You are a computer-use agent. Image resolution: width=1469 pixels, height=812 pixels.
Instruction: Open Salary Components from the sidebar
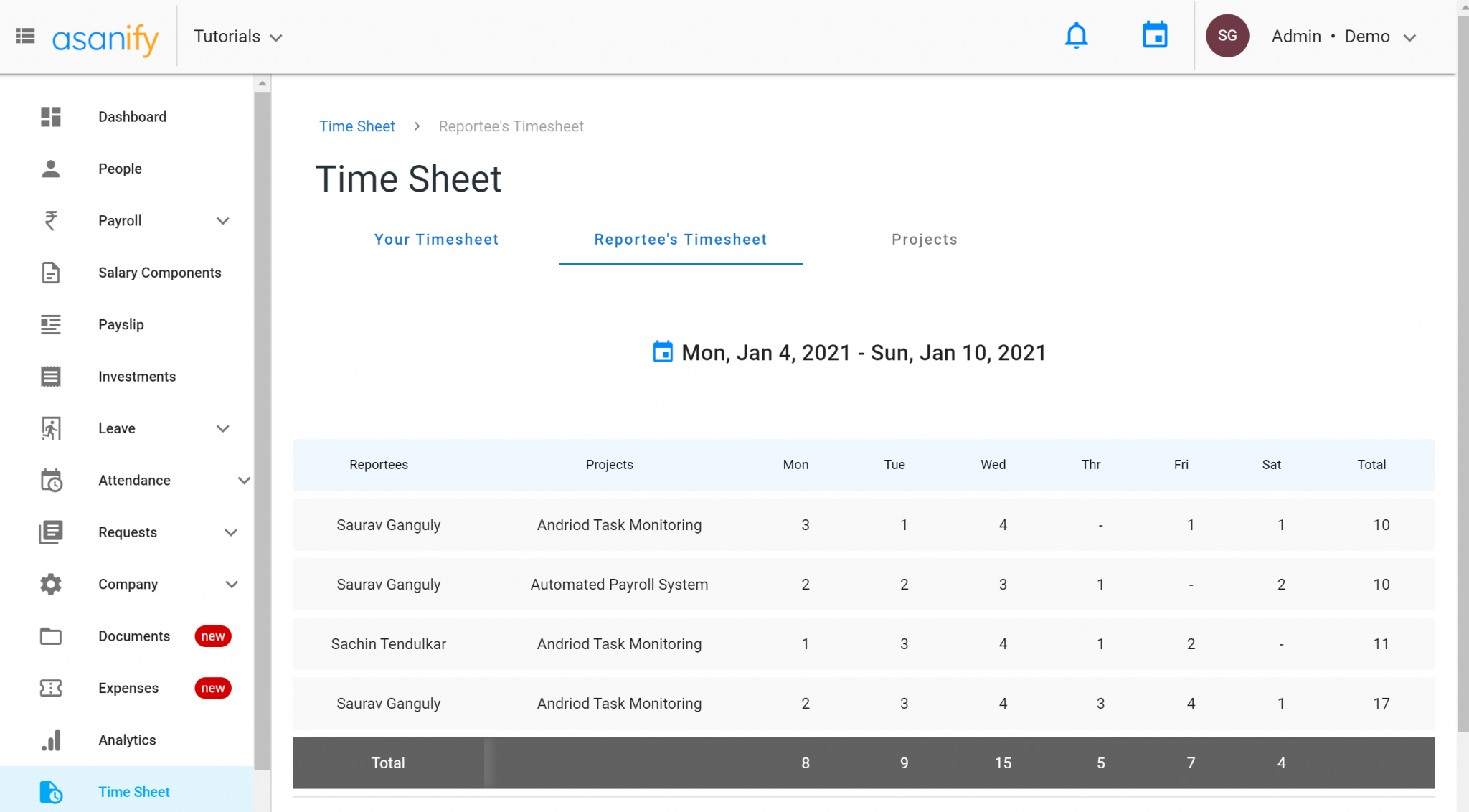(x=159, y=273)
